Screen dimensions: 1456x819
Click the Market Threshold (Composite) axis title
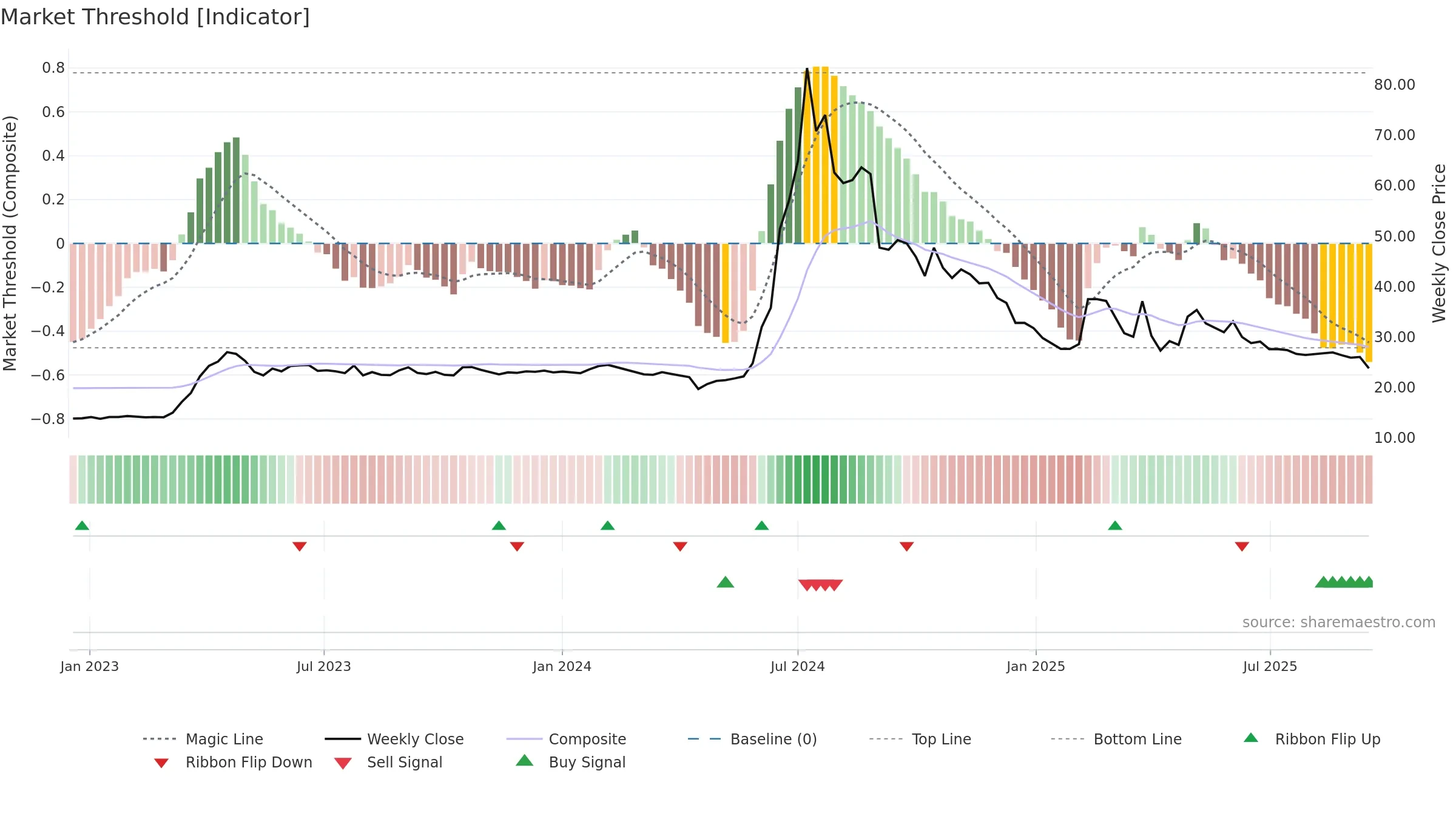(x=10, y=243)
